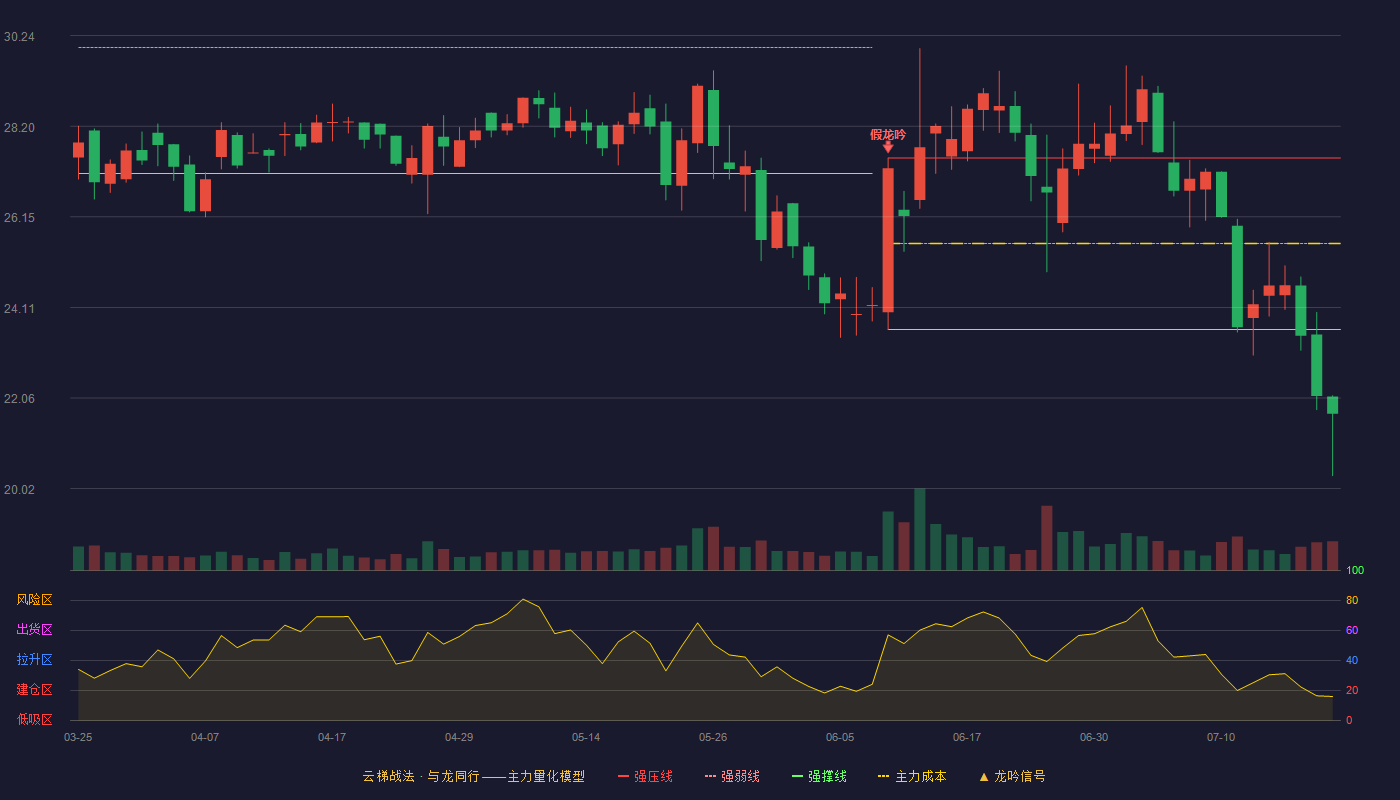1400x800 pixels.
Task: Click the 拉升区 zone label
Action: pos(34,660)
